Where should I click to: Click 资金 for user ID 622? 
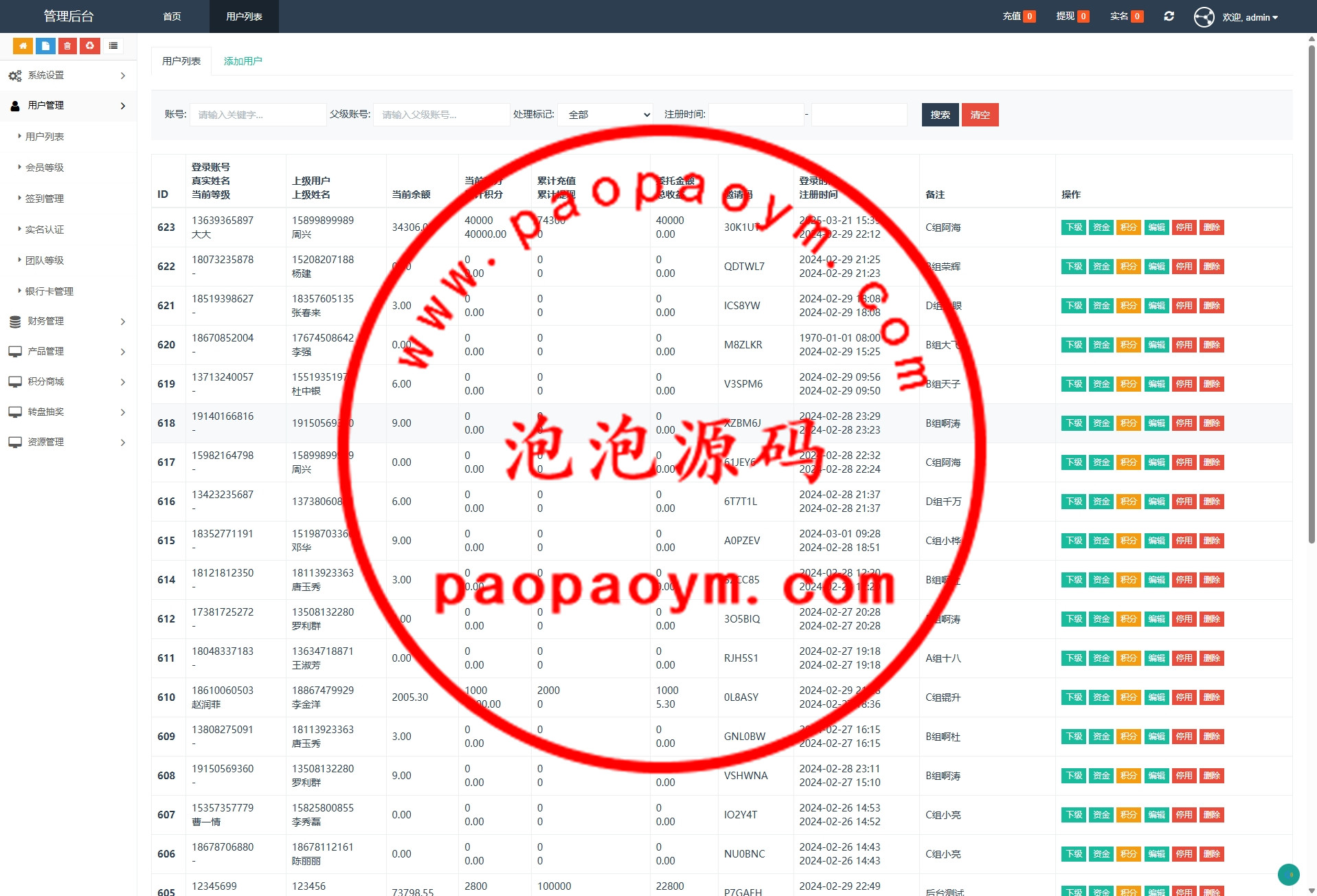pos(1101,267)
